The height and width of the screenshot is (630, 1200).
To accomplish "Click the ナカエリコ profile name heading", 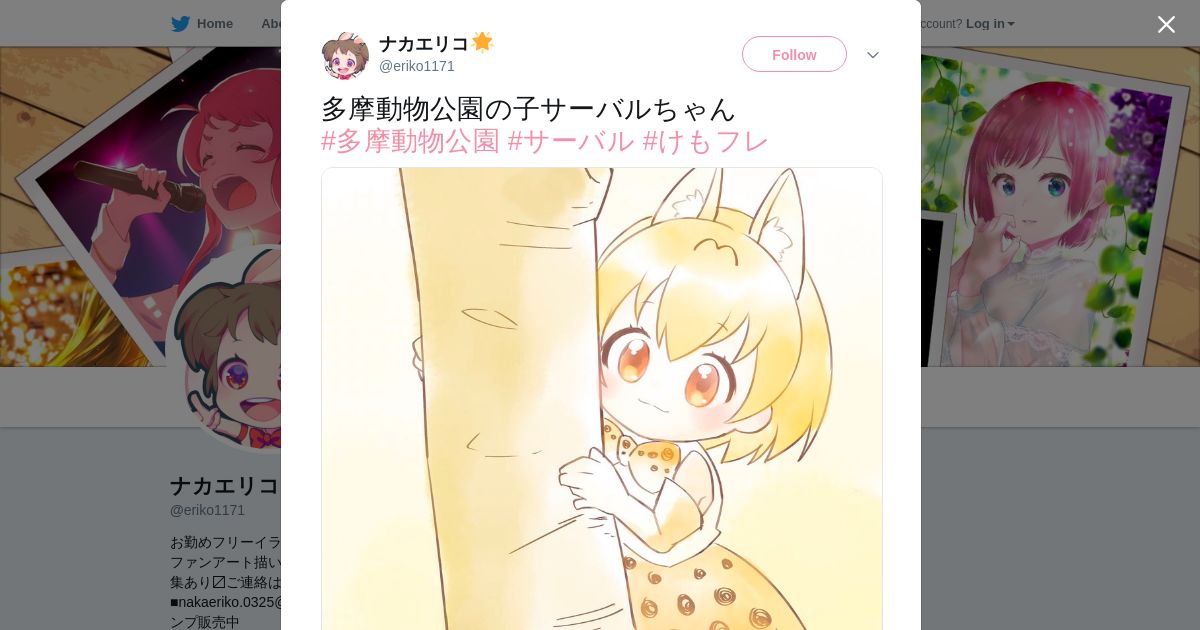I will pyautogui.click(x=225, y=486).
